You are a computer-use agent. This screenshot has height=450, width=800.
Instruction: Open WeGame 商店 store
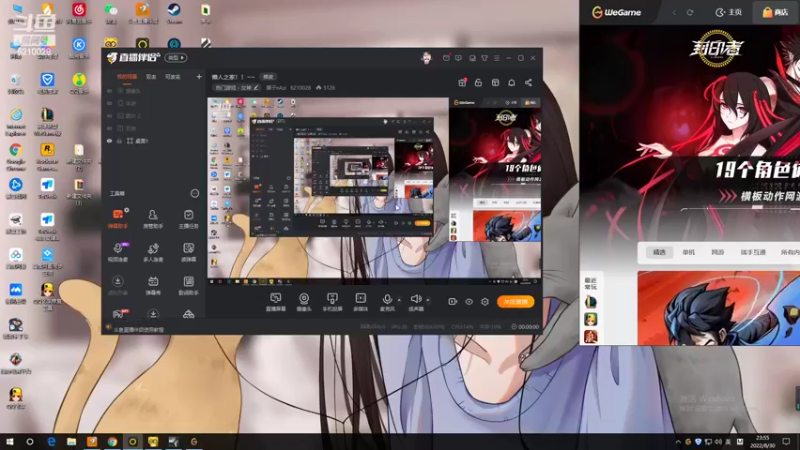(776, 12)
